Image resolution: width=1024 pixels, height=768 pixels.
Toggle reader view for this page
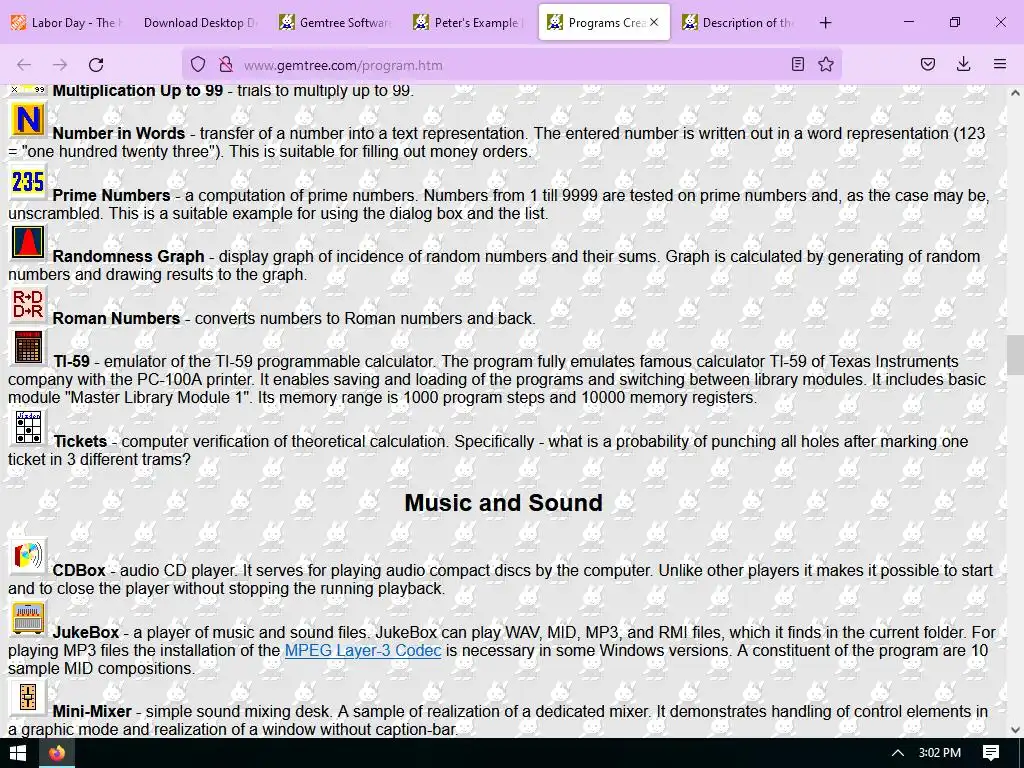797,65
